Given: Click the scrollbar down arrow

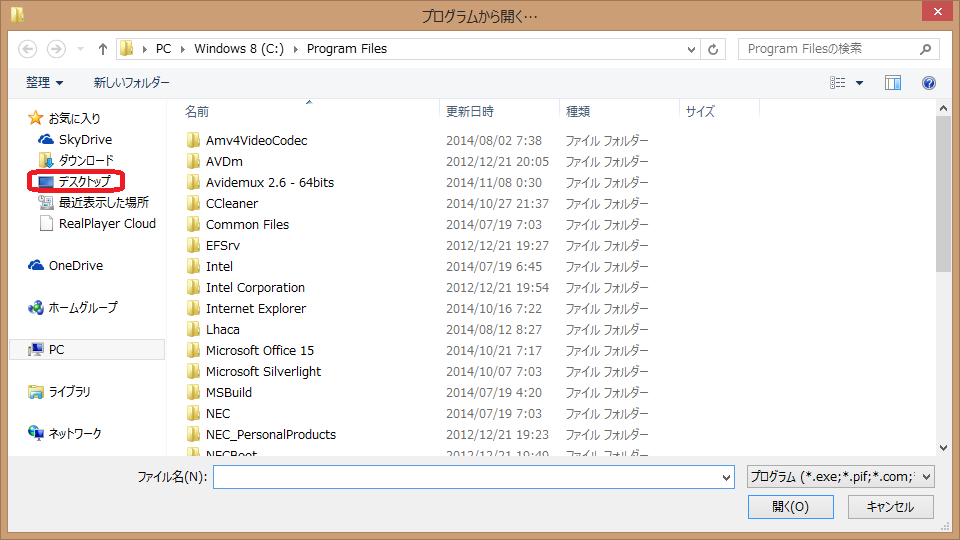Looking at the screenshot, I should coord(943,448).
